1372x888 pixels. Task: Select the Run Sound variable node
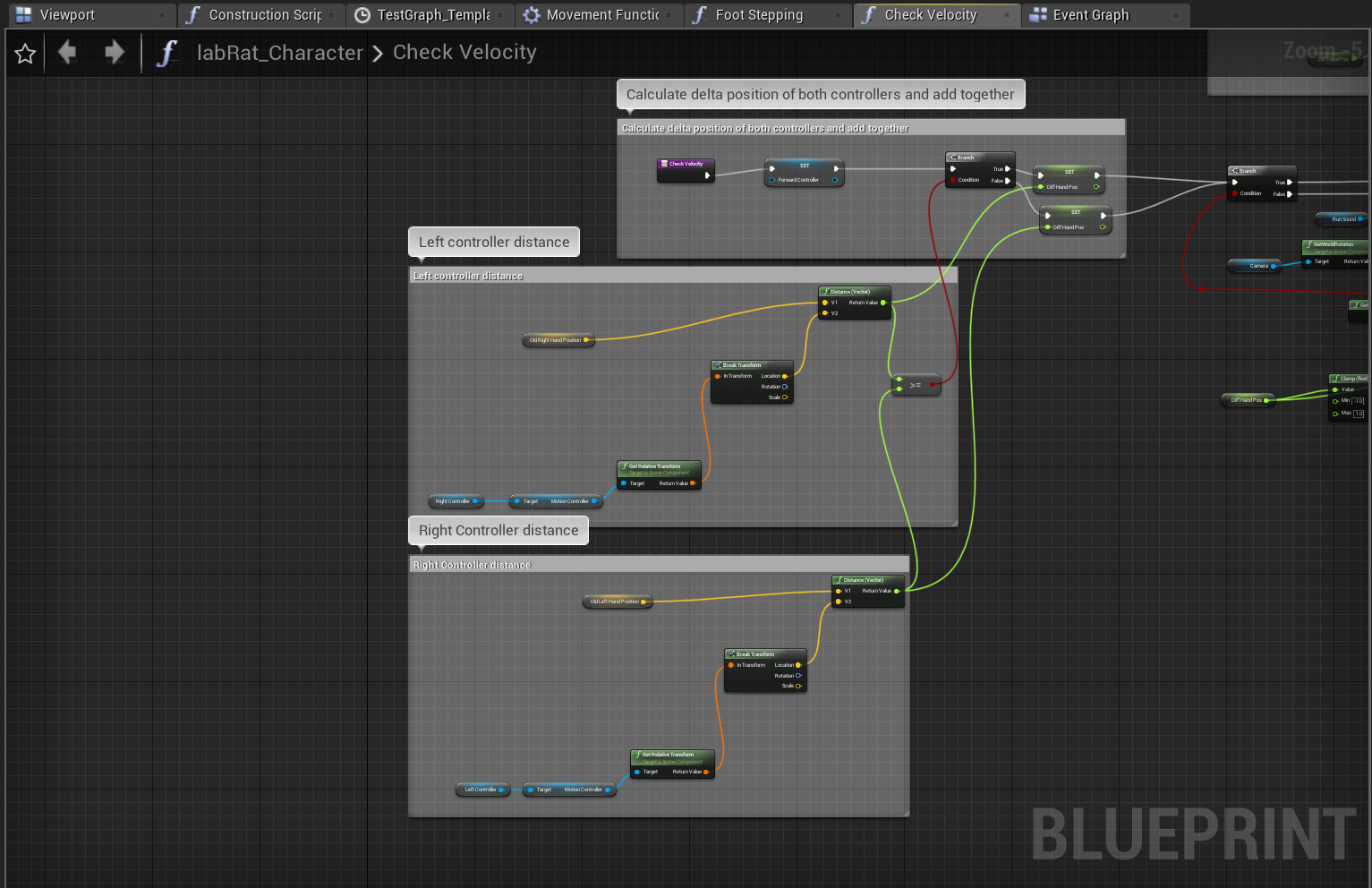click(1342, 219)
